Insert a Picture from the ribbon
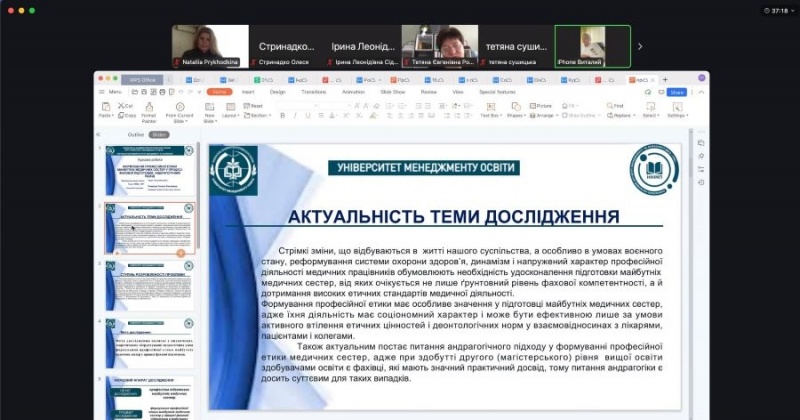Image resolution: width=800 pixels, height=420 pixels. click(x=541, y=105)
